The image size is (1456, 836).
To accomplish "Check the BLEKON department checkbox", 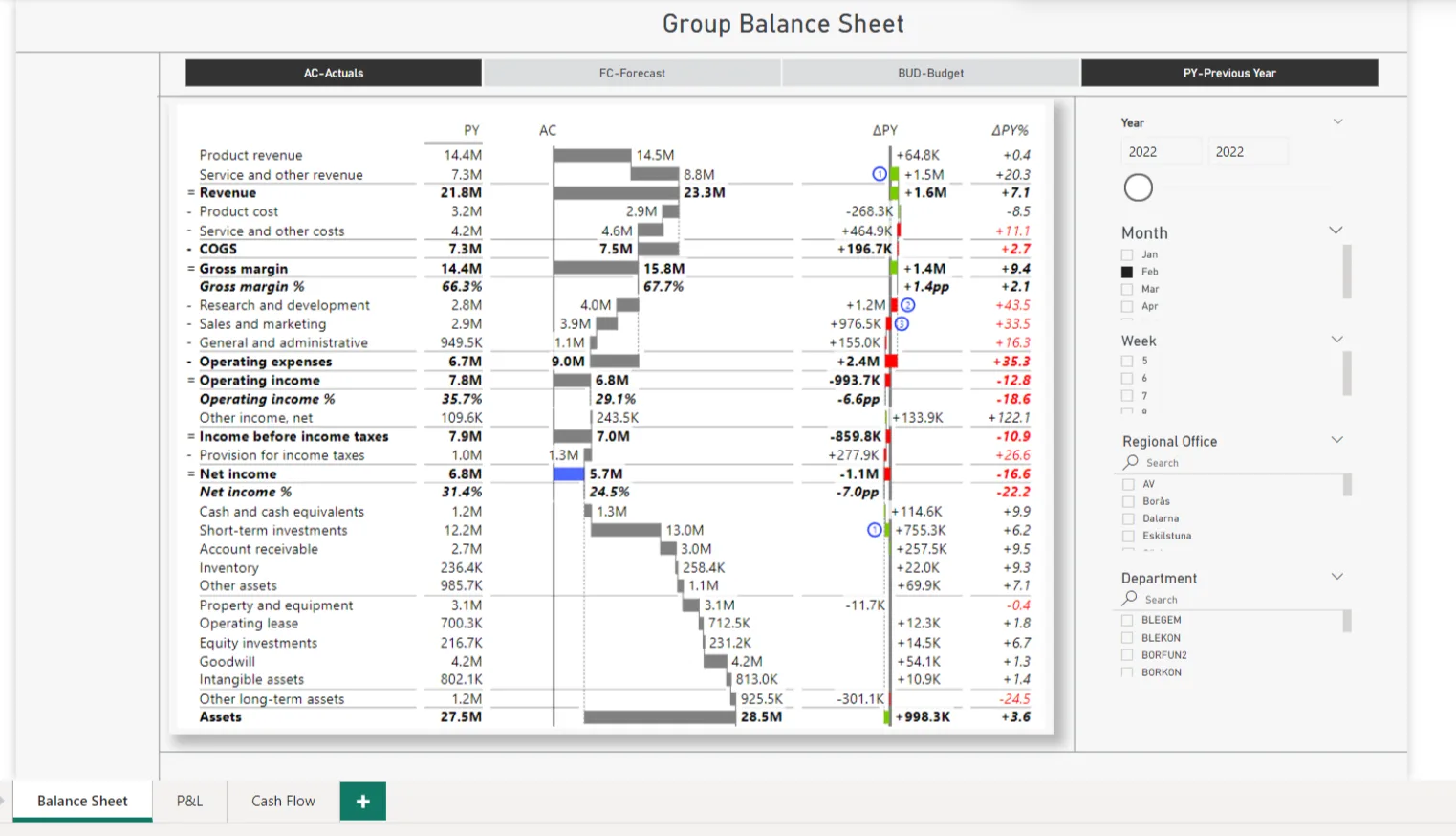I will 1127,638.
